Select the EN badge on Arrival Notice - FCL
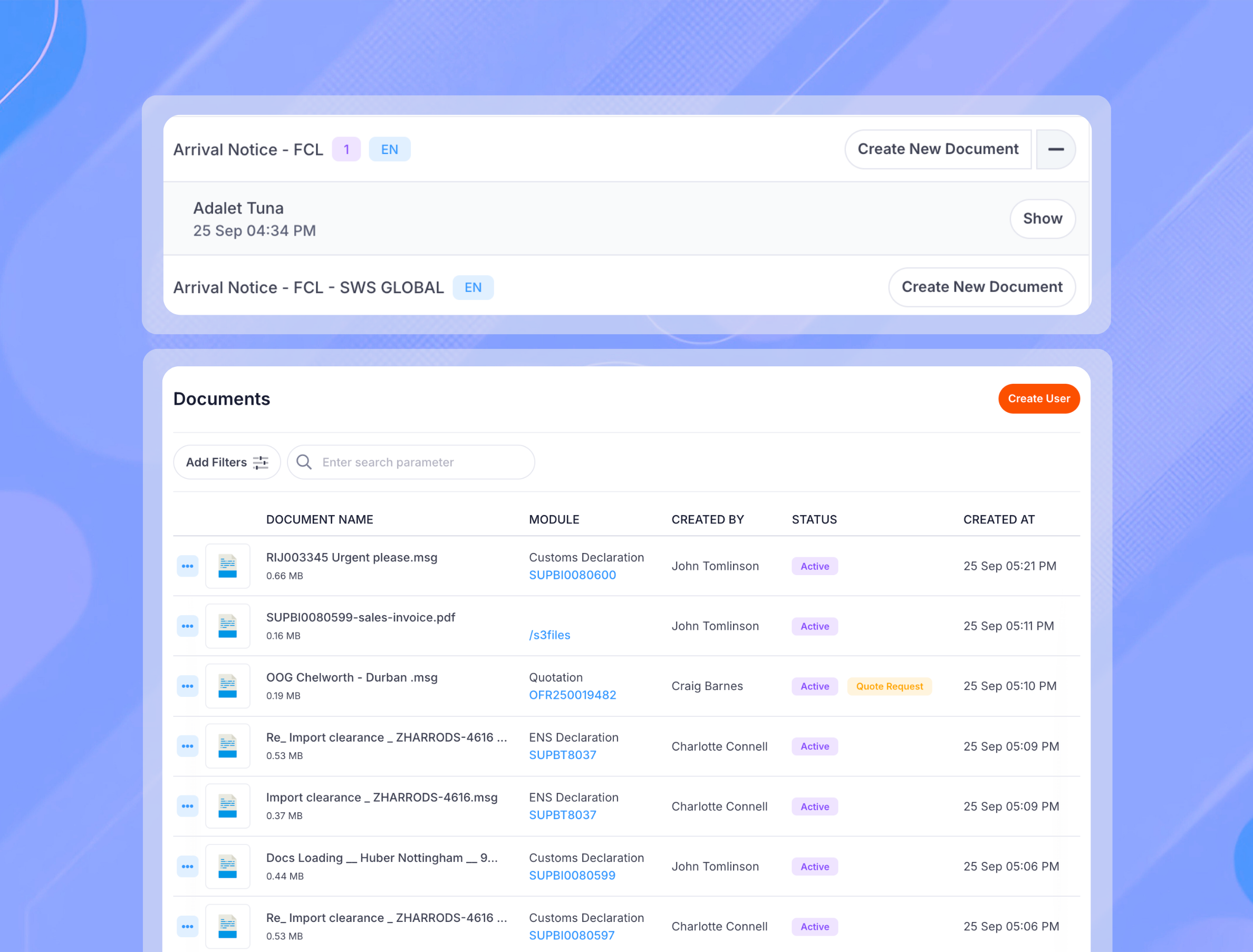 coord(390,149)
